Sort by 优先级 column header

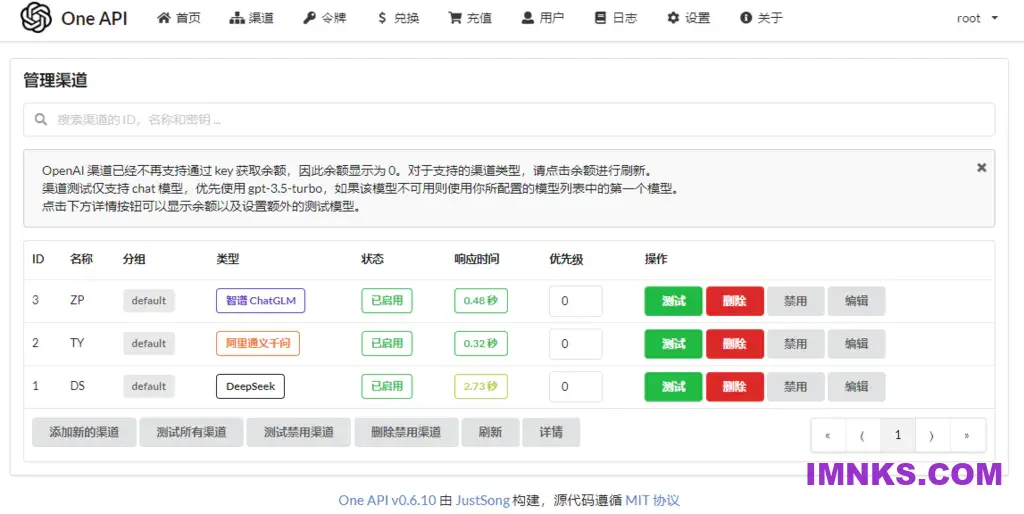tap(566, 259)
